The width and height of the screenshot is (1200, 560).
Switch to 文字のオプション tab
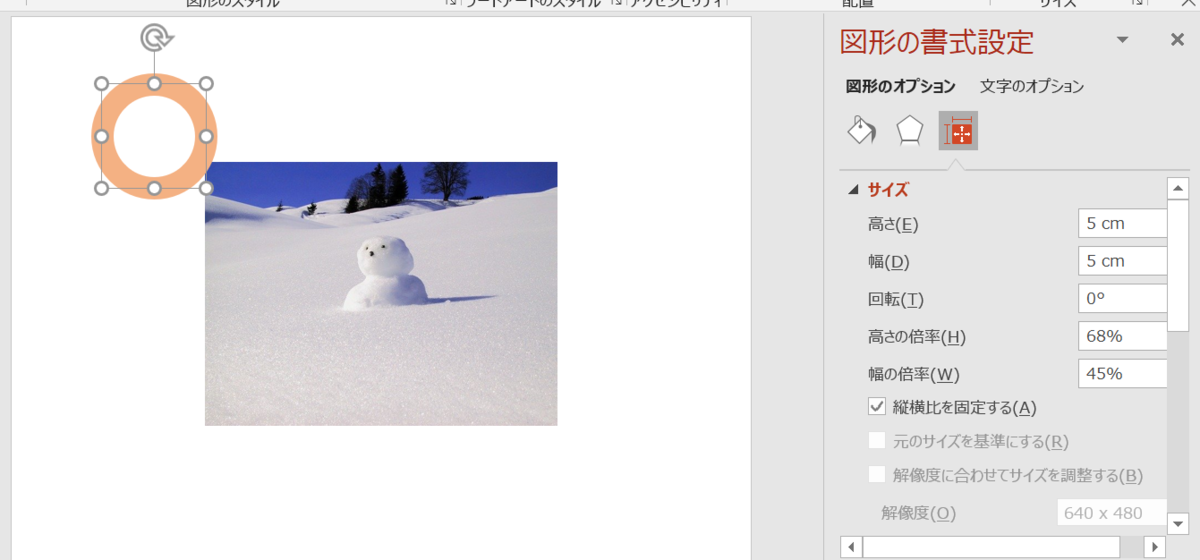1032,87
